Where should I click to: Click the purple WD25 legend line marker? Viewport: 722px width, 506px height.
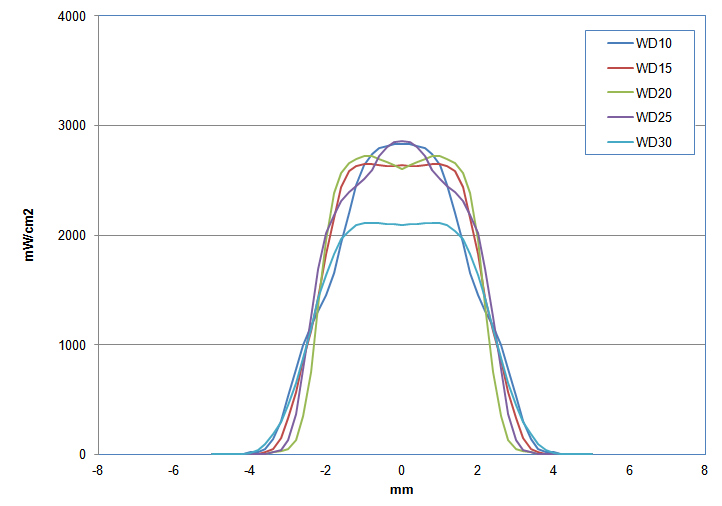click(613, 117)
